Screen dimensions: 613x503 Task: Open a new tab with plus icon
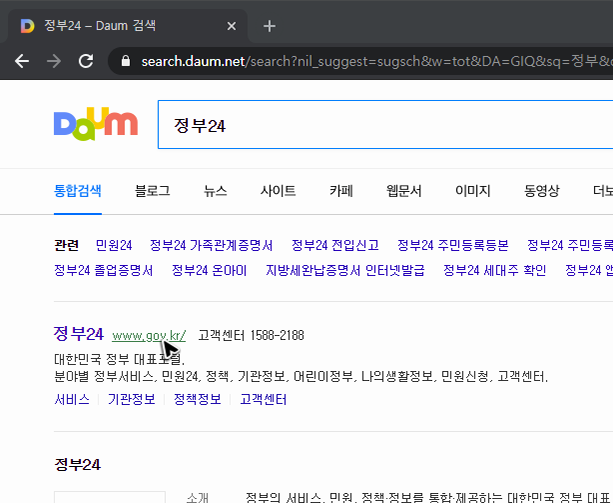269,26
